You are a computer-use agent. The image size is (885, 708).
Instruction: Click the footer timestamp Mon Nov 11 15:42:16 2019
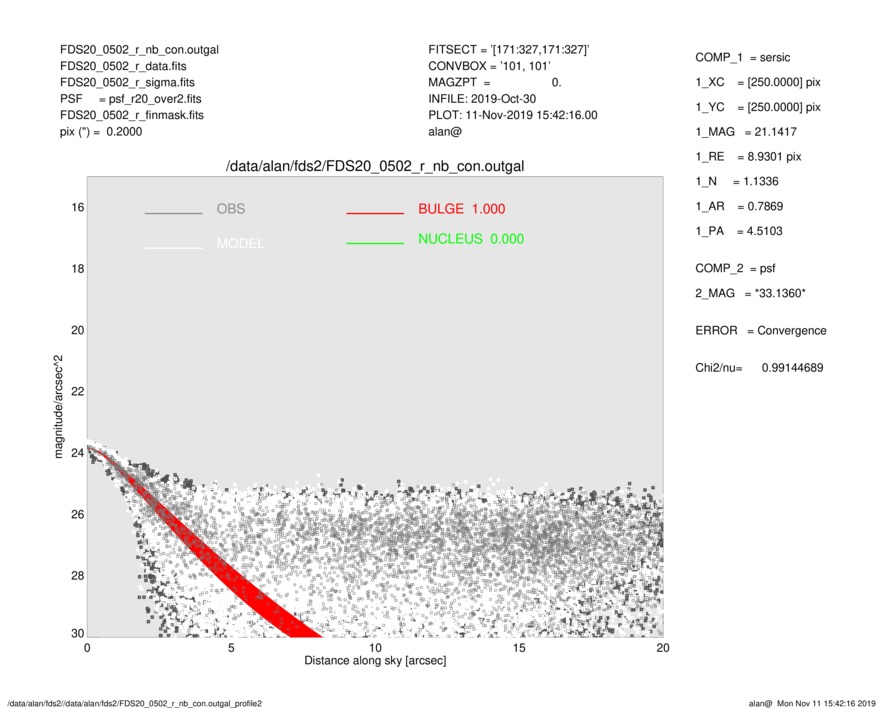(x=826, y=703)
